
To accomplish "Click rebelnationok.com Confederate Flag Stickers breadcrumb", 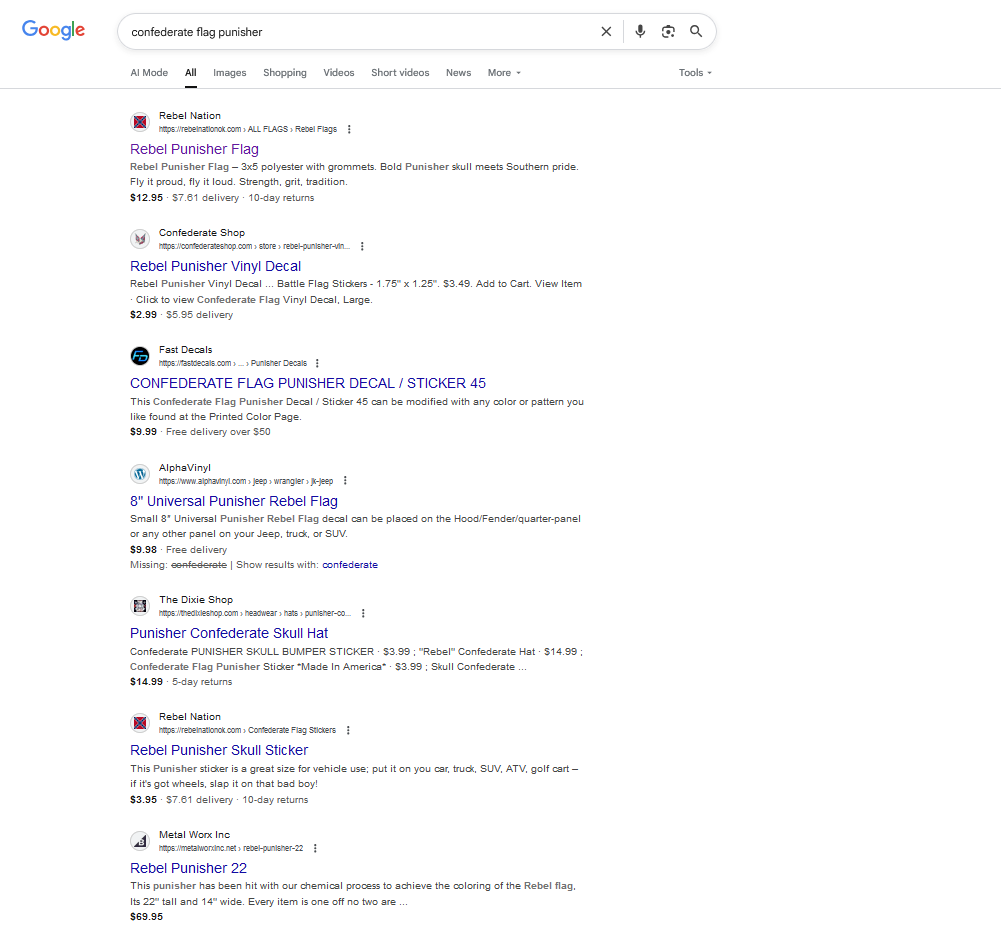I will click(x=247, y=730).
